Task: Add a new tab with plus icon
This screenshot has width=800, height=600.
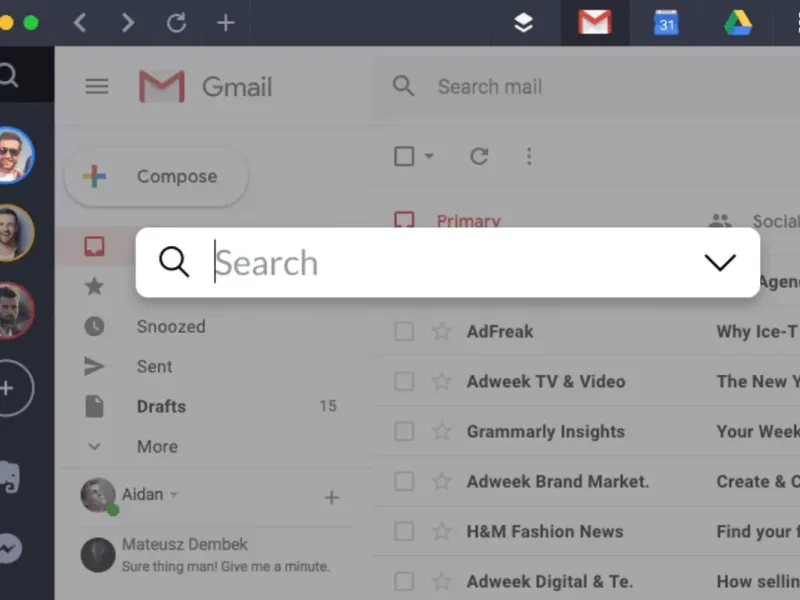Action: 226,23
